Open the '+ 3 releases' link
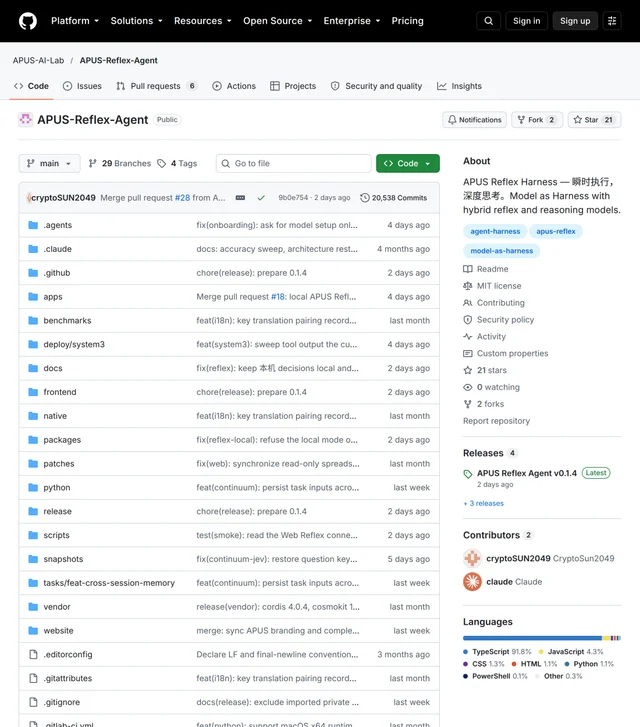This screenshot has width=640, height=727. pyautogui.click(x=483, y=503)
